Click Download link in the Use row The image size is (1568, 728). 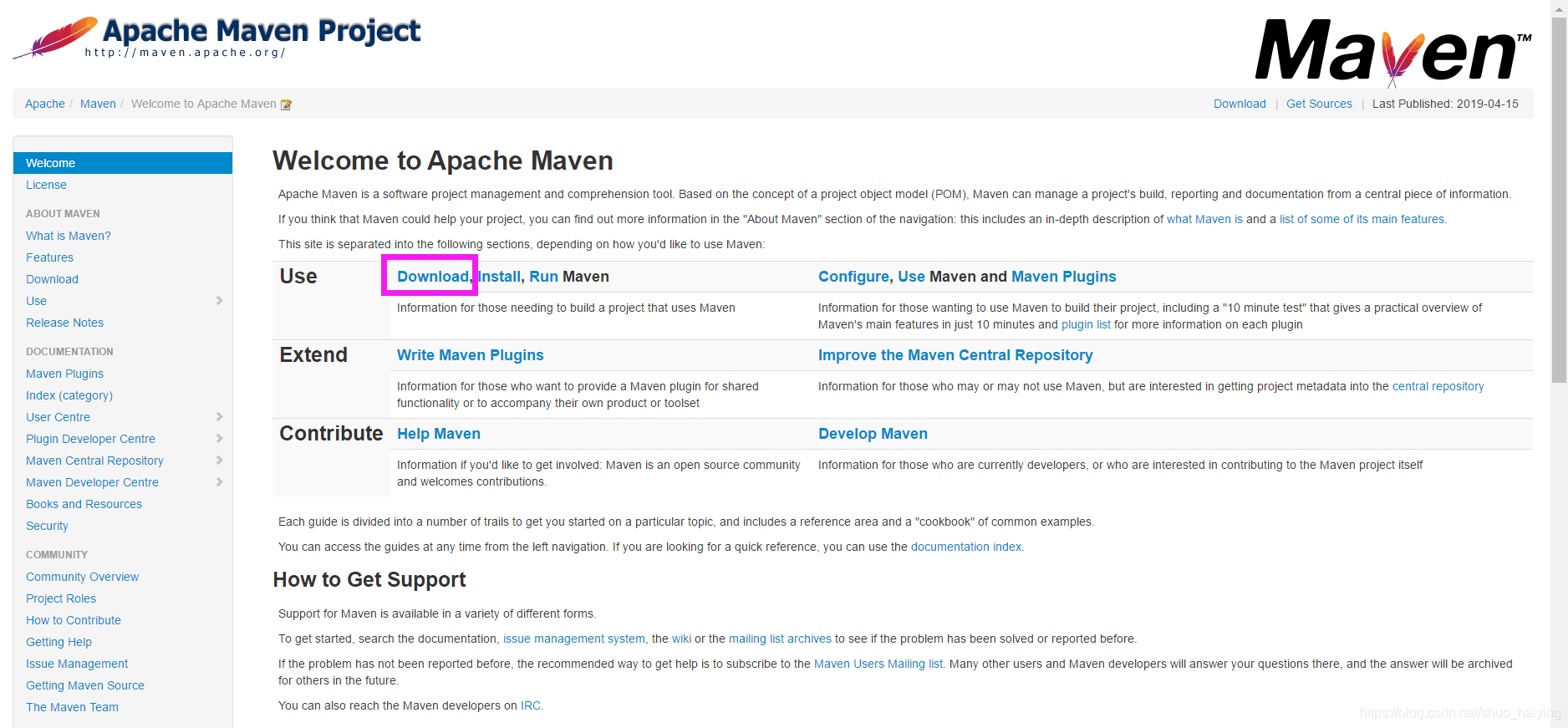pyautogui.click(x=433, y=277)
